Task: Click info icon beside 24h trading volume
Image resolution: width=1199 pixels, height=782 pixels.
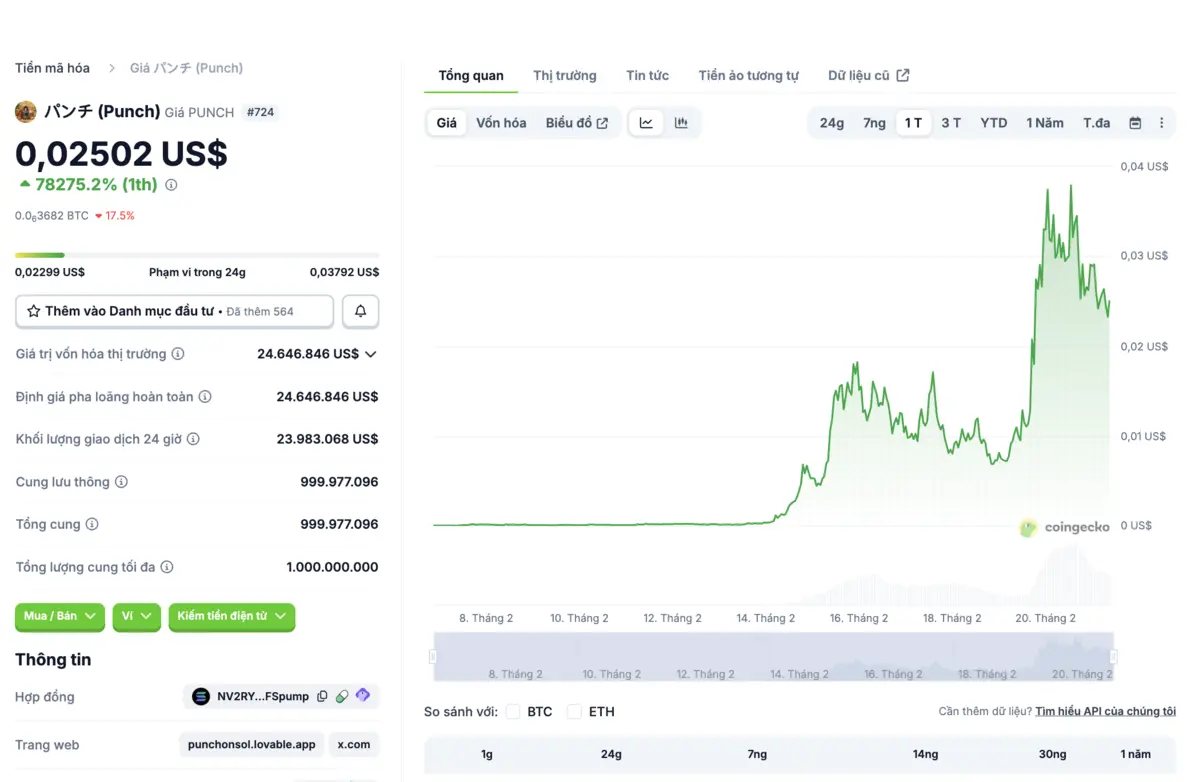Action: point(193,439)
